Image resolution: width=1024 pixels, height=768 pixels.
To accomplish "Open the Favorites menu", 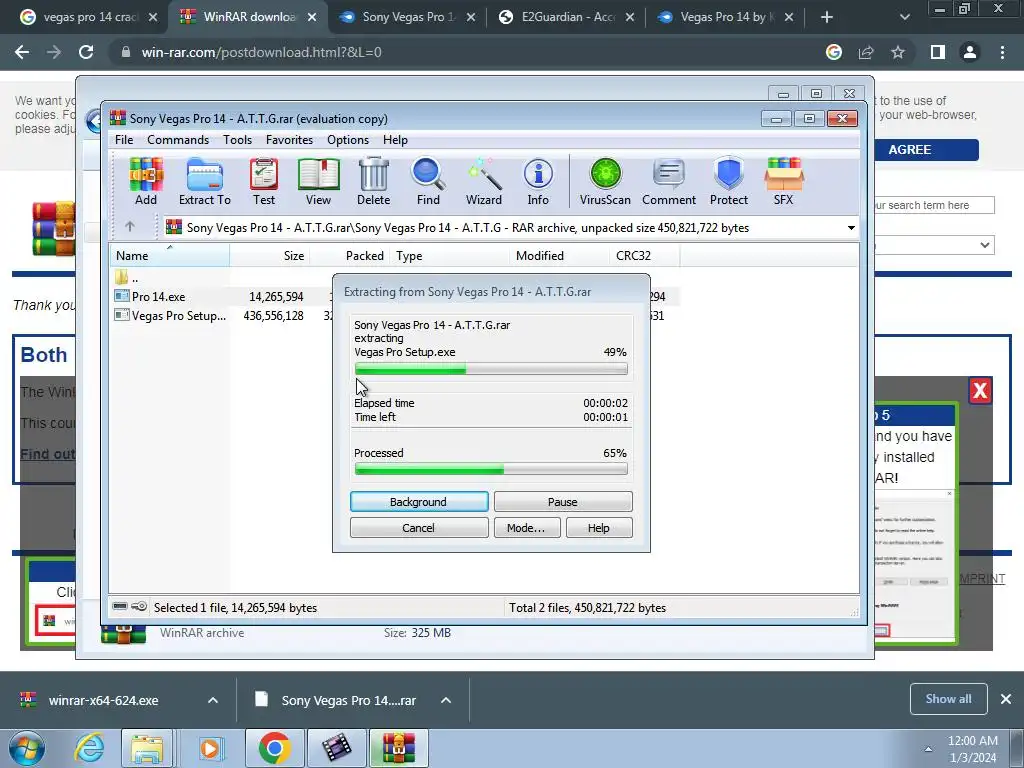I will point(289,140).
